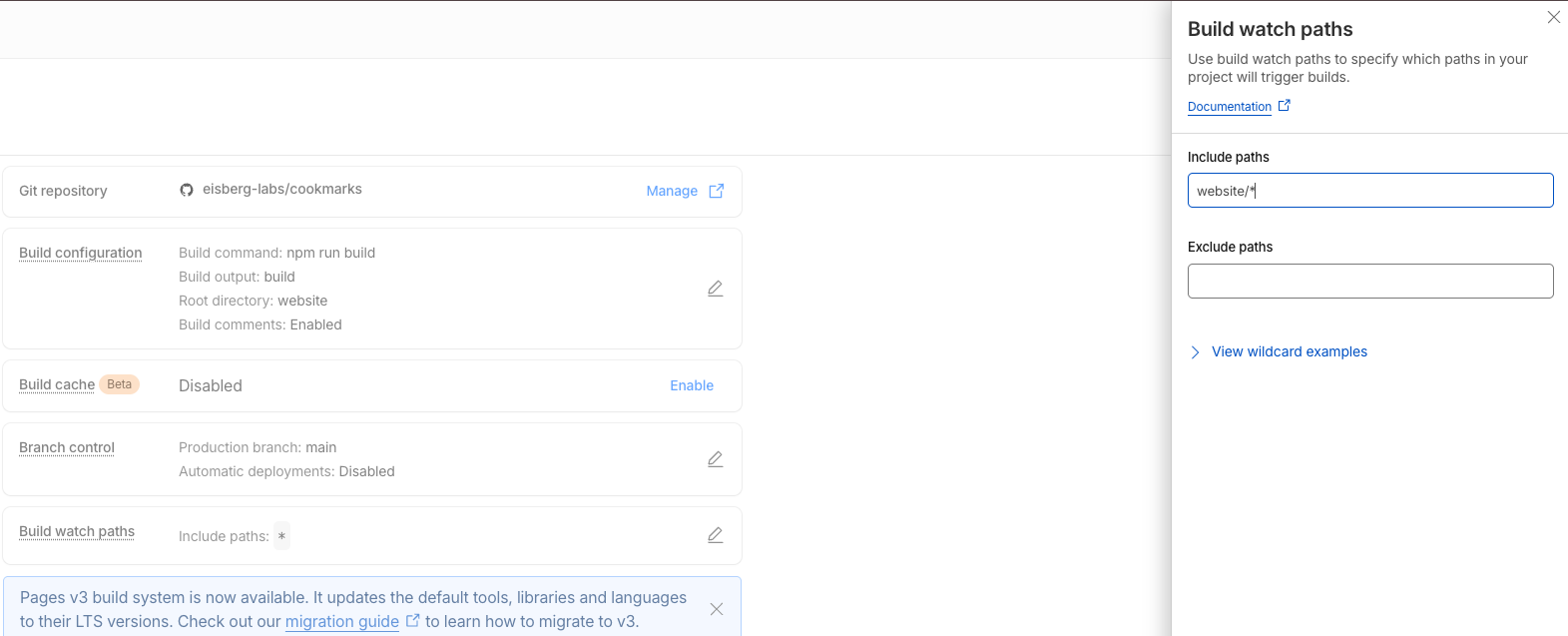Open View wildcard examples text link

(x=1290, y=351)
